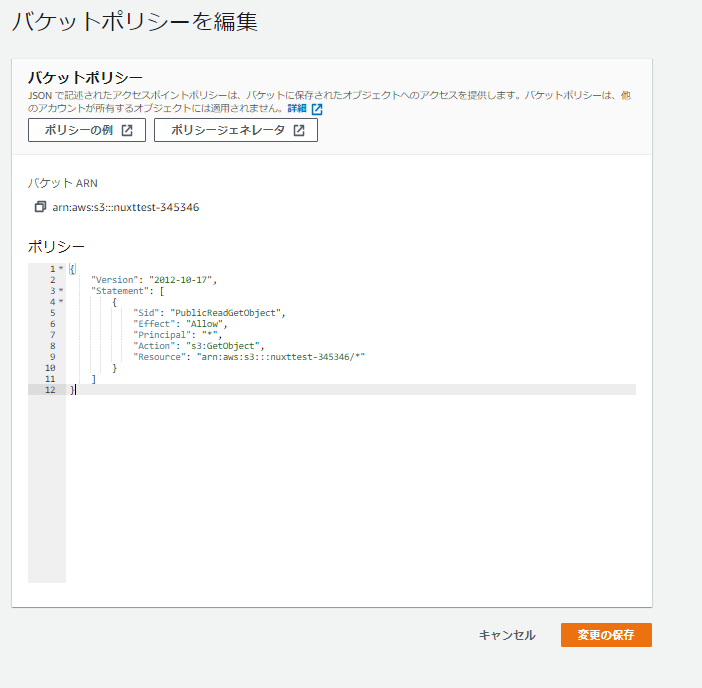Image resolution: width=702 pixels, height=688 pixels.
Task: Click the "Sid": "PublicReadGetObject" line
Action: click(209, 313)
